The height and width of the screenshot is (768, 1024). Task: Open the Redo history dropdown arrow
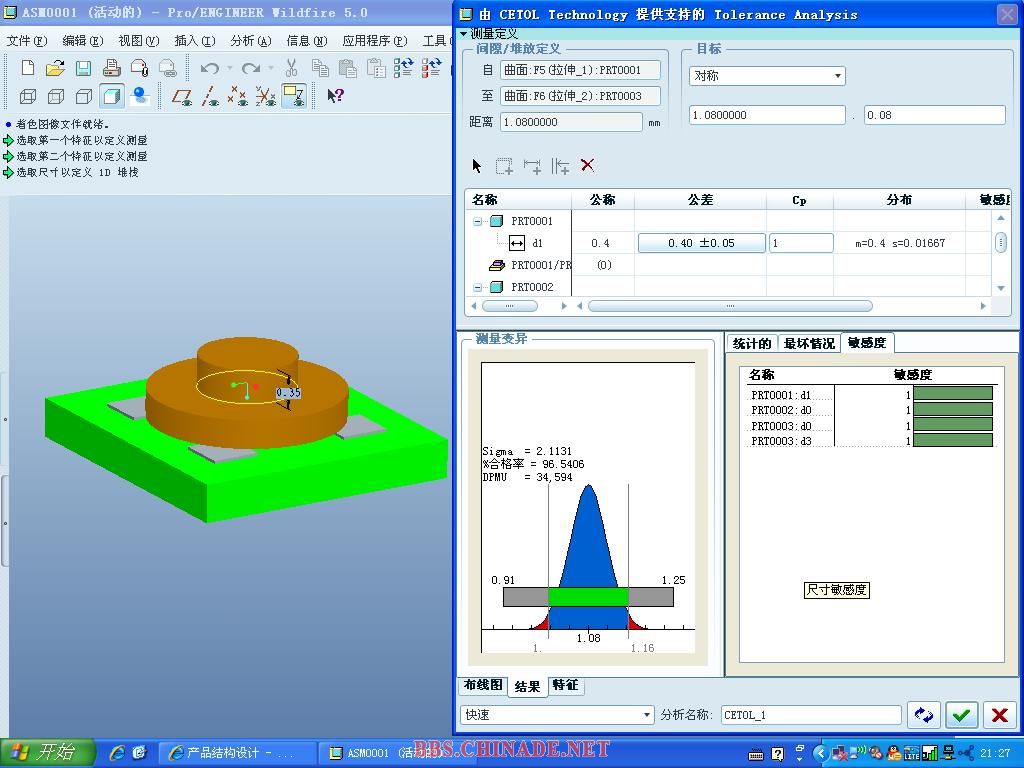(270, 68)
